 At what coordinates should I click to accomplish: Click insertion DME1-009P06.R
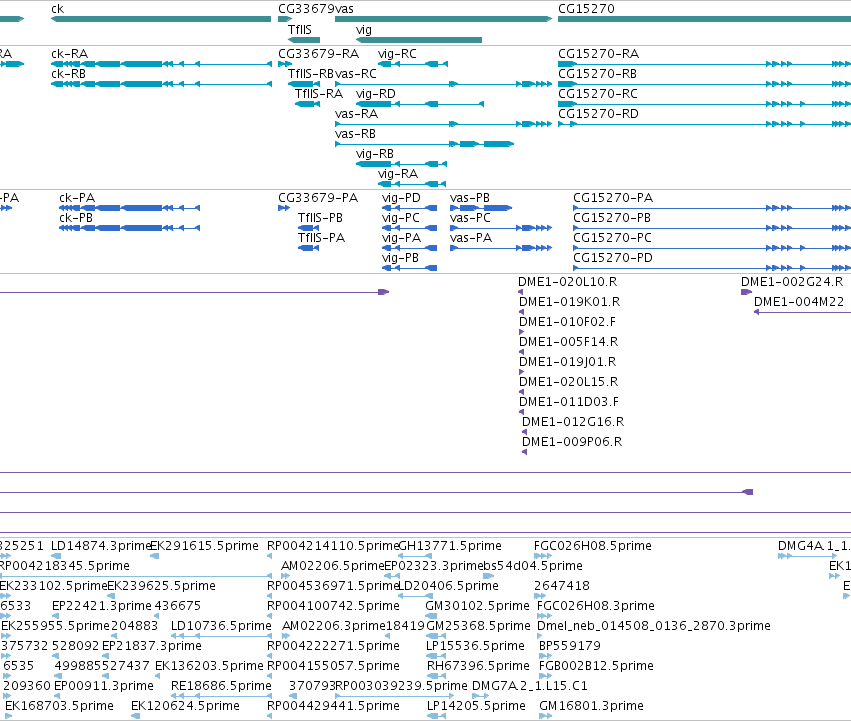tap(524, 452)
